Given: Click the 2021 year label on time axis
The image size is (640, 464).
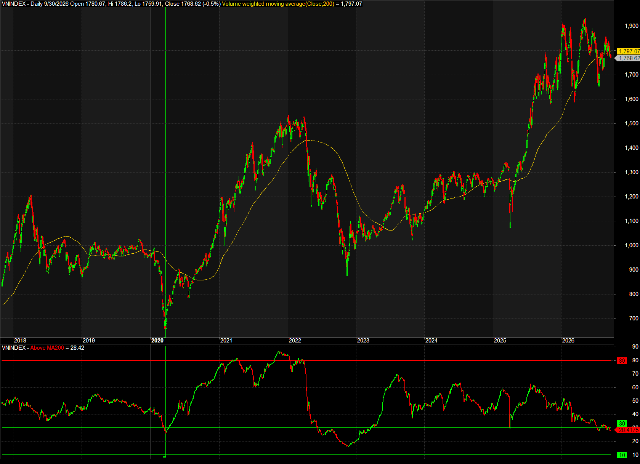Looking at the screenshot, I should 226,340.
